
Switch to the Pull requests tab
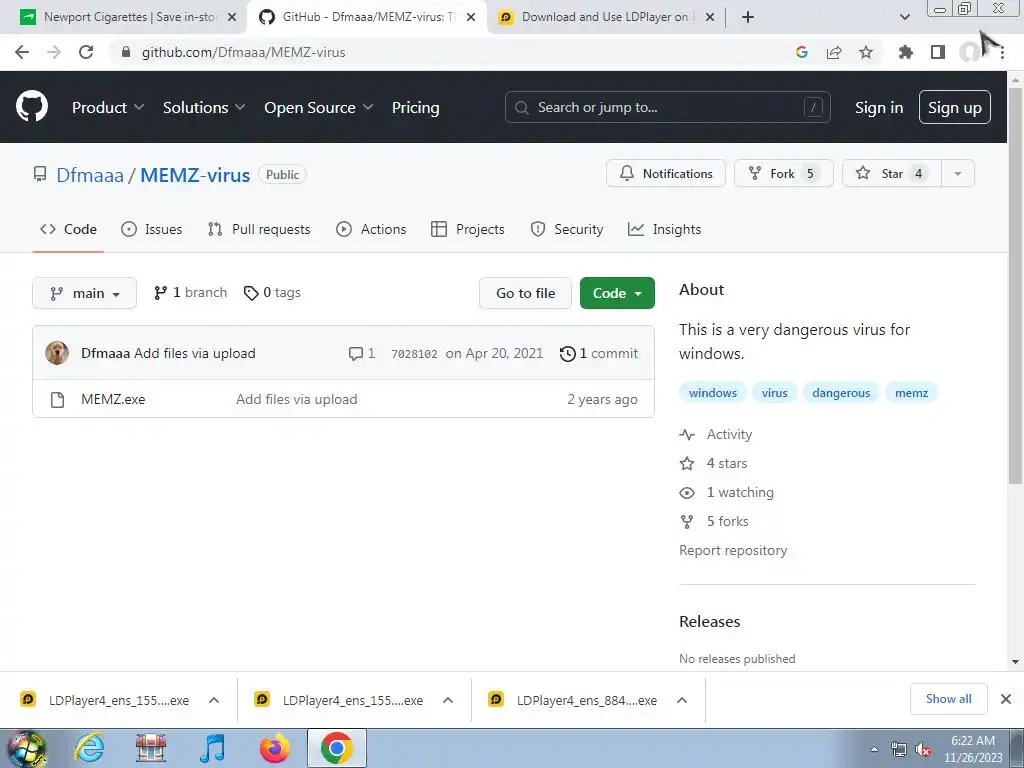tap(259, 229)
